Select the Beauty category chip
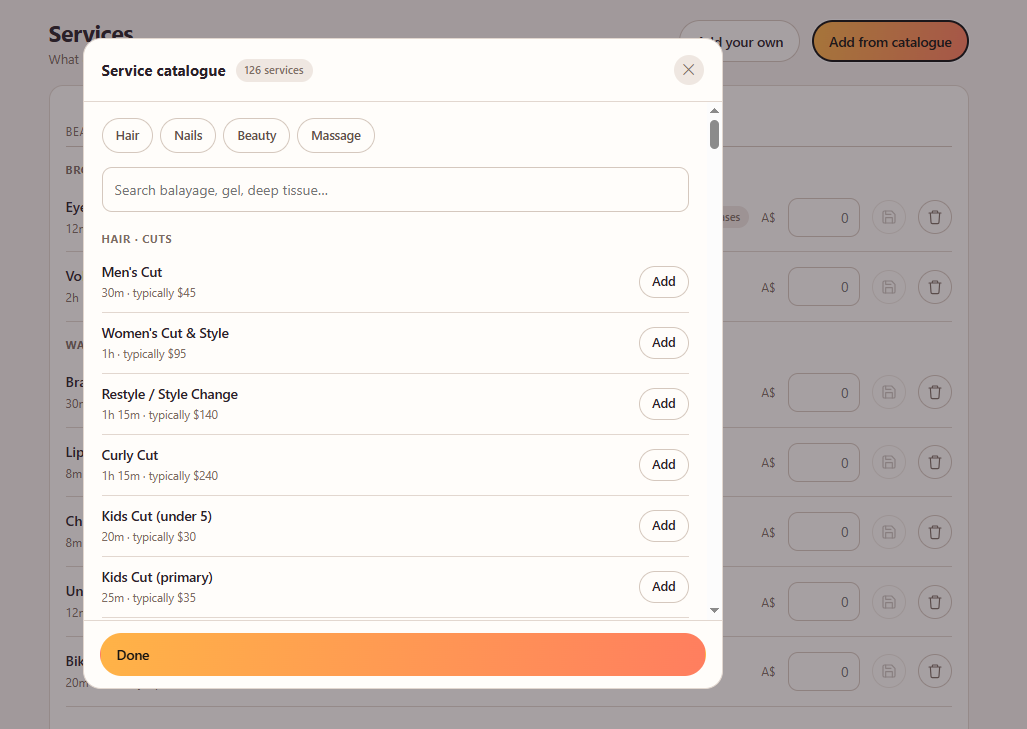This screenshot has width=1027, height=729. pos(257,136)
